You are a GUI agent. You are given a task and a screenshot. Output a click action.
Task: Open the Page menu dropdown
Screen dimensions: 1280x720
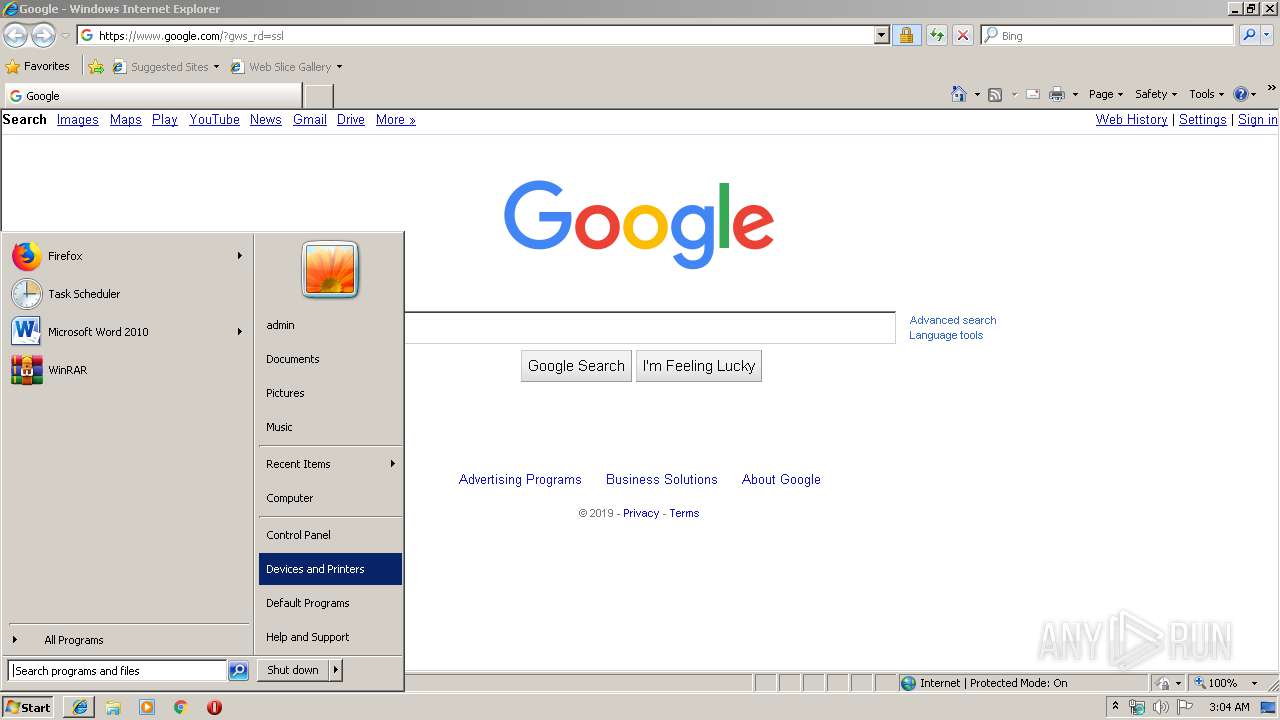[x=1106, y=94]
